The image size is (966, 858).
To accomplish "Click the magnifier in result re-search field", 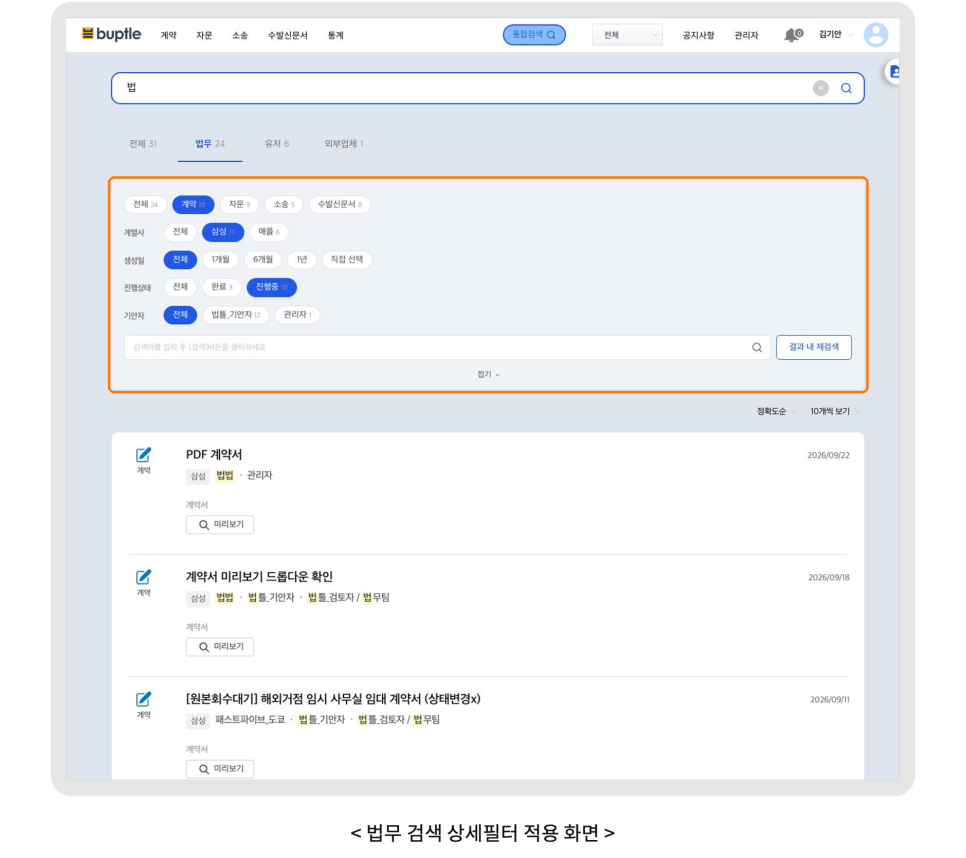I will tap(757, 347).
